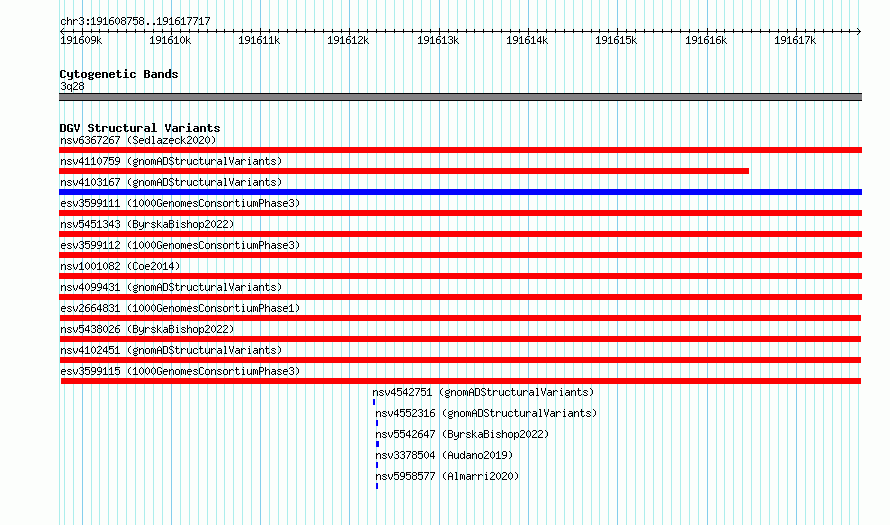The height and width of the screenshot is (525, 890).
Task: Click the 191610k ruler tick label
Action: click(x=170, y=40)
